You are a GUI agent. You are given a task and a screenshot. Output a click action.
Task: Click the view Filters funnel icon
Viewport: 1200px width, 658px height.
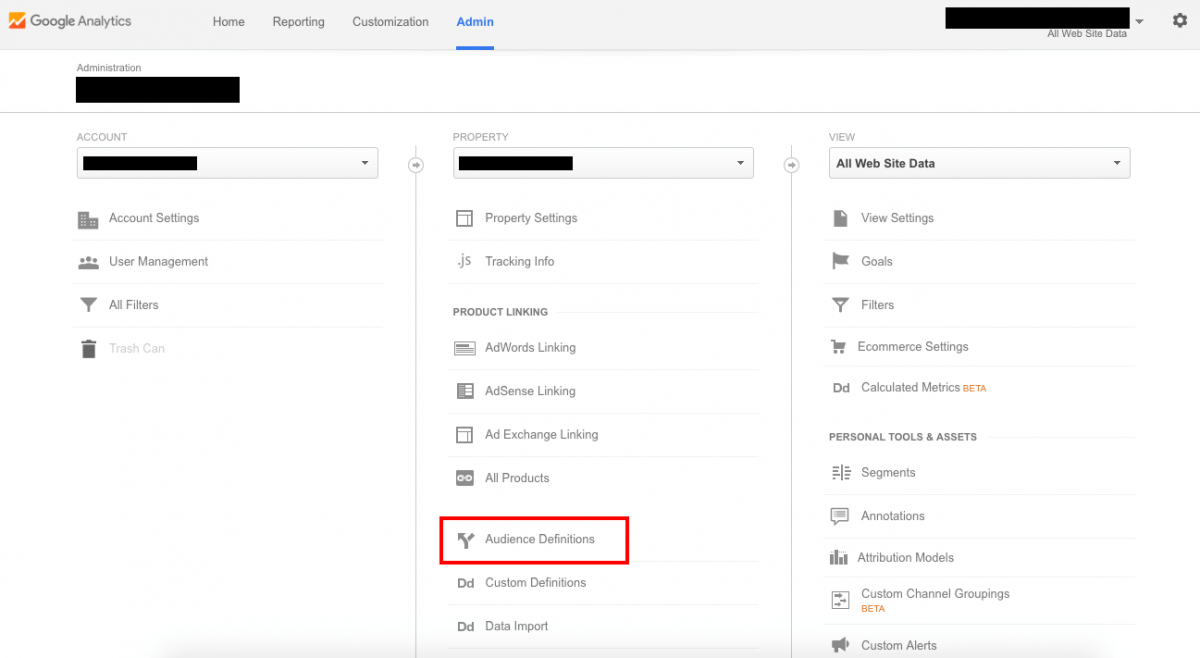click(x=840, y=305)
